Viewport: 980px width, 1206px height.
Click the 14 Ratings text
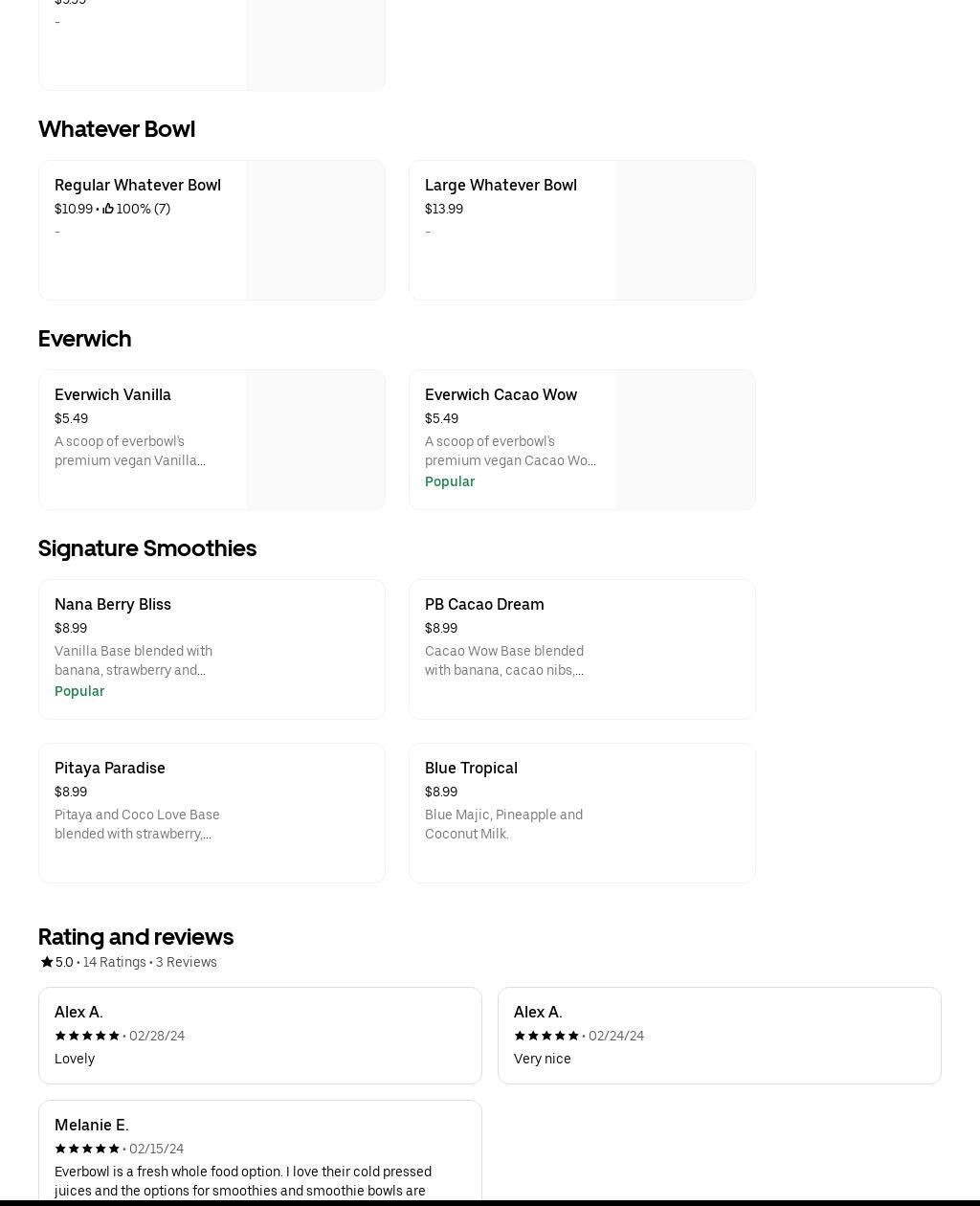point(114,962)
